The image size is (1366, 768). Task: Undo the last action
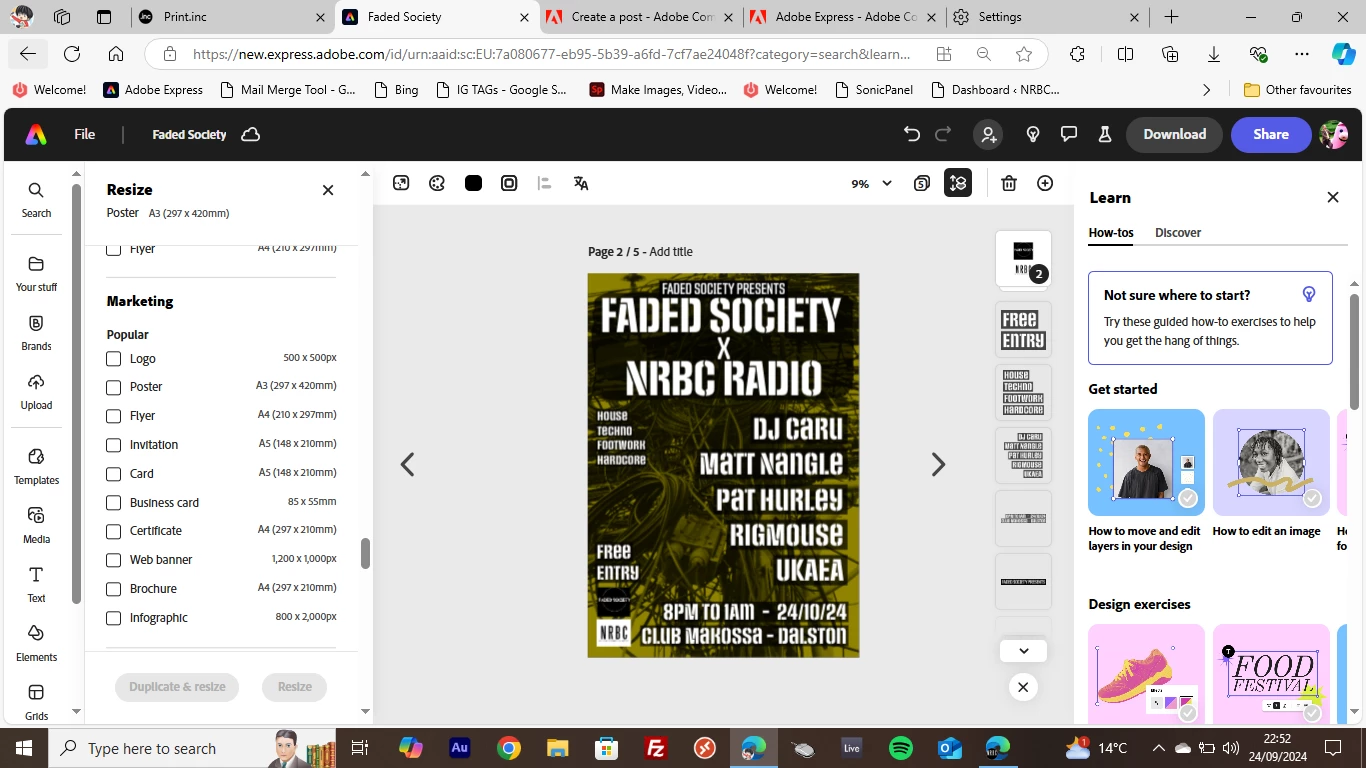911,134
